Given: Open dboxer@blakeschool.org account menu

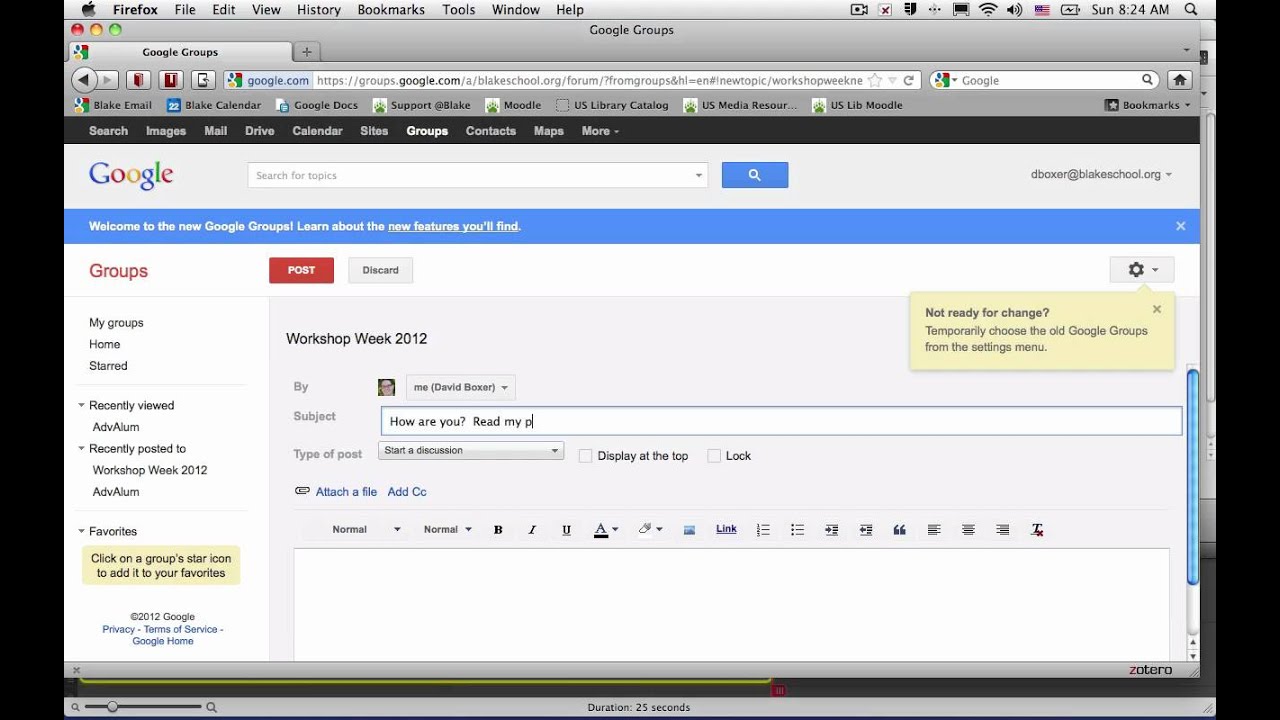Looking at the screenshot, I should [1101, 174].
